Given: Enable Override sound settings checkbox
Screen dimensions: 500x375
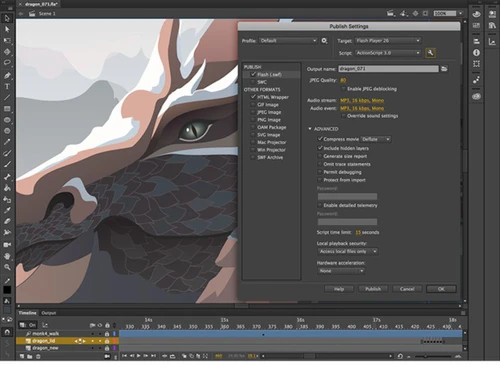Looking at the screenshot, I should [343, 116].
